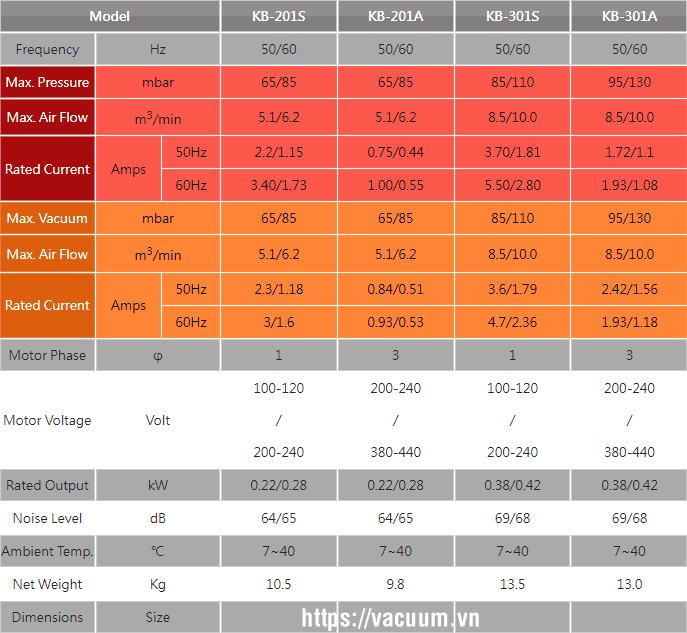Select the KB-301A column header
Viewport: 687px width, 633px height.
pyautogui.click(x=629, y=16)
